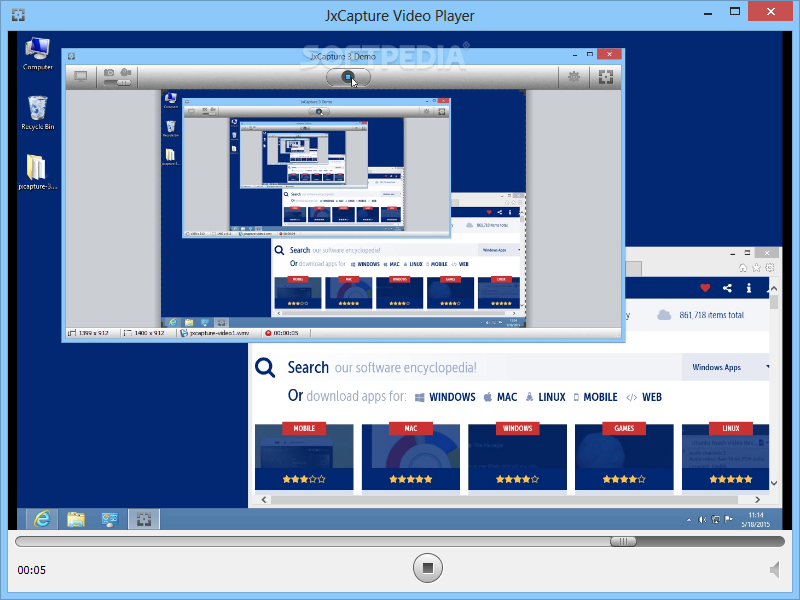The width and height of the screenshot is (800, 600).
Task: Click the home icon in the browser window
Action: coord(743,267)
